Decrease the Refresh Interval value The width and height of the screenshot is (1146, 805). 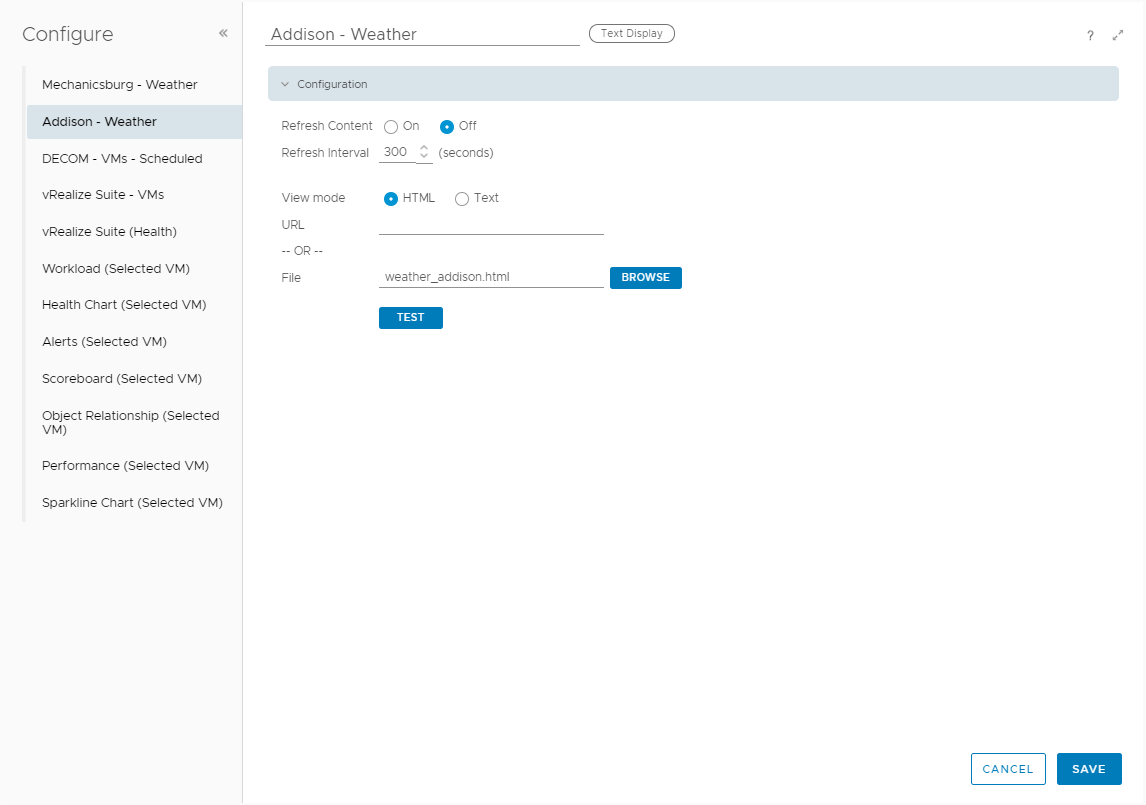424,157
